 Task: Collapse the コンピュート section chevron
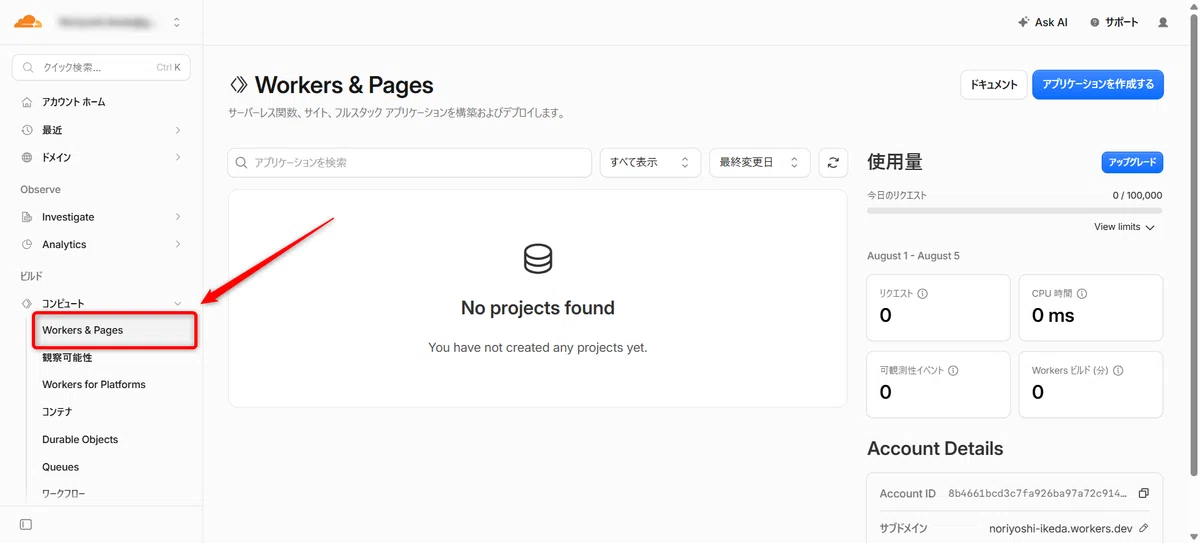(178, 303)
